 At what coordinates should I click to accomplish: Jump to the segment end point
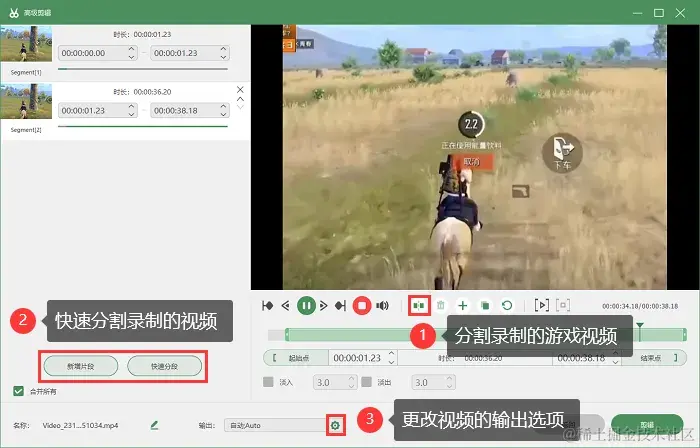(x=340, y=306)
